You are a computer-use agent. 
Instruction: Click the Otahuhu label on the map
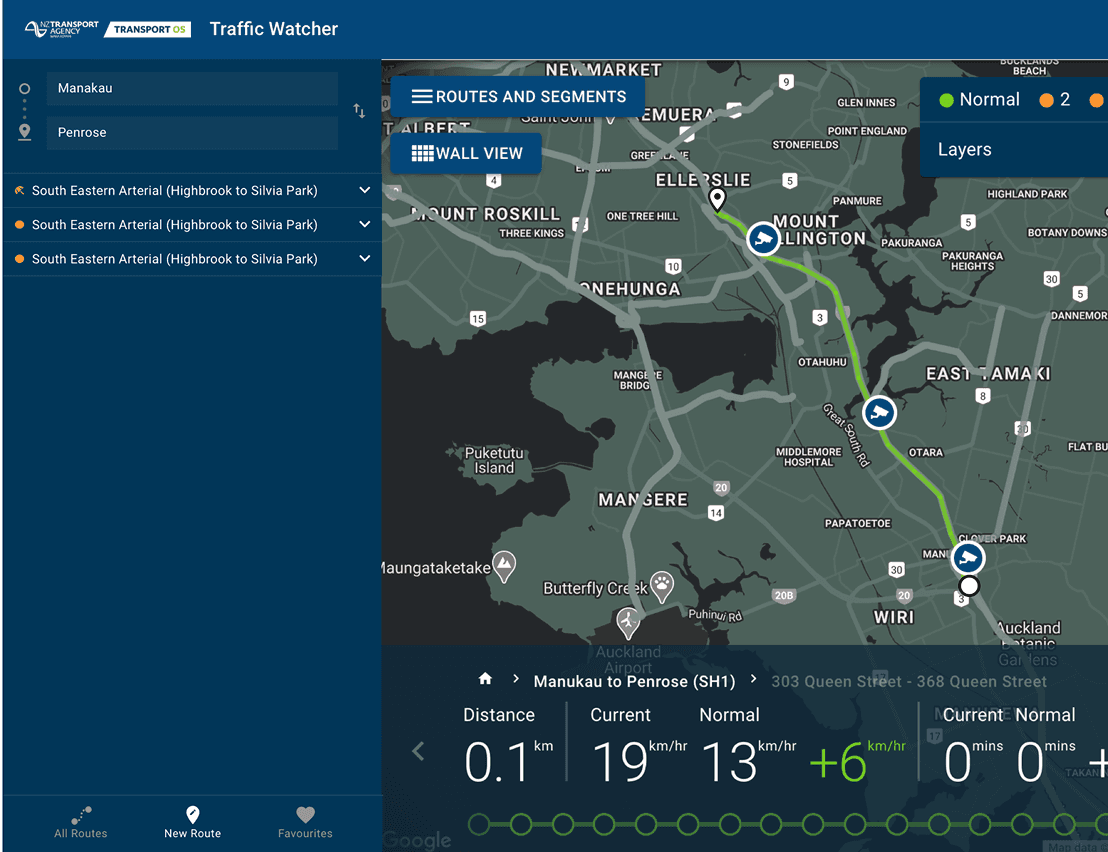click(x=822, y=362)
